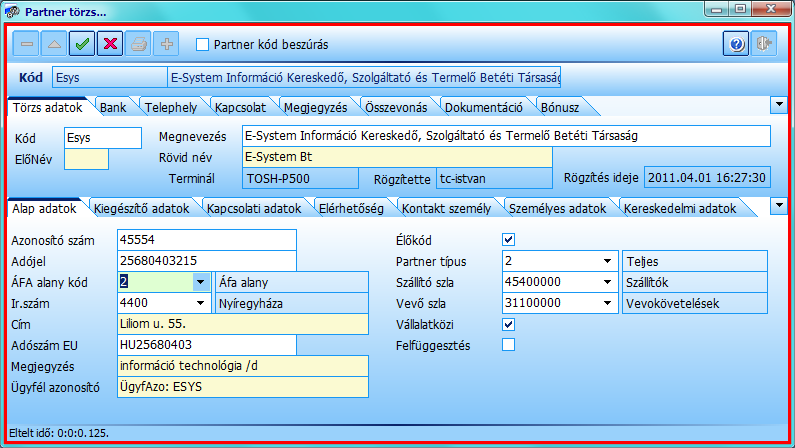Viewport: 795px width, 448px height.
Task: Check the Felfüggesztés checkbox
Action: (x=509, y=345)
